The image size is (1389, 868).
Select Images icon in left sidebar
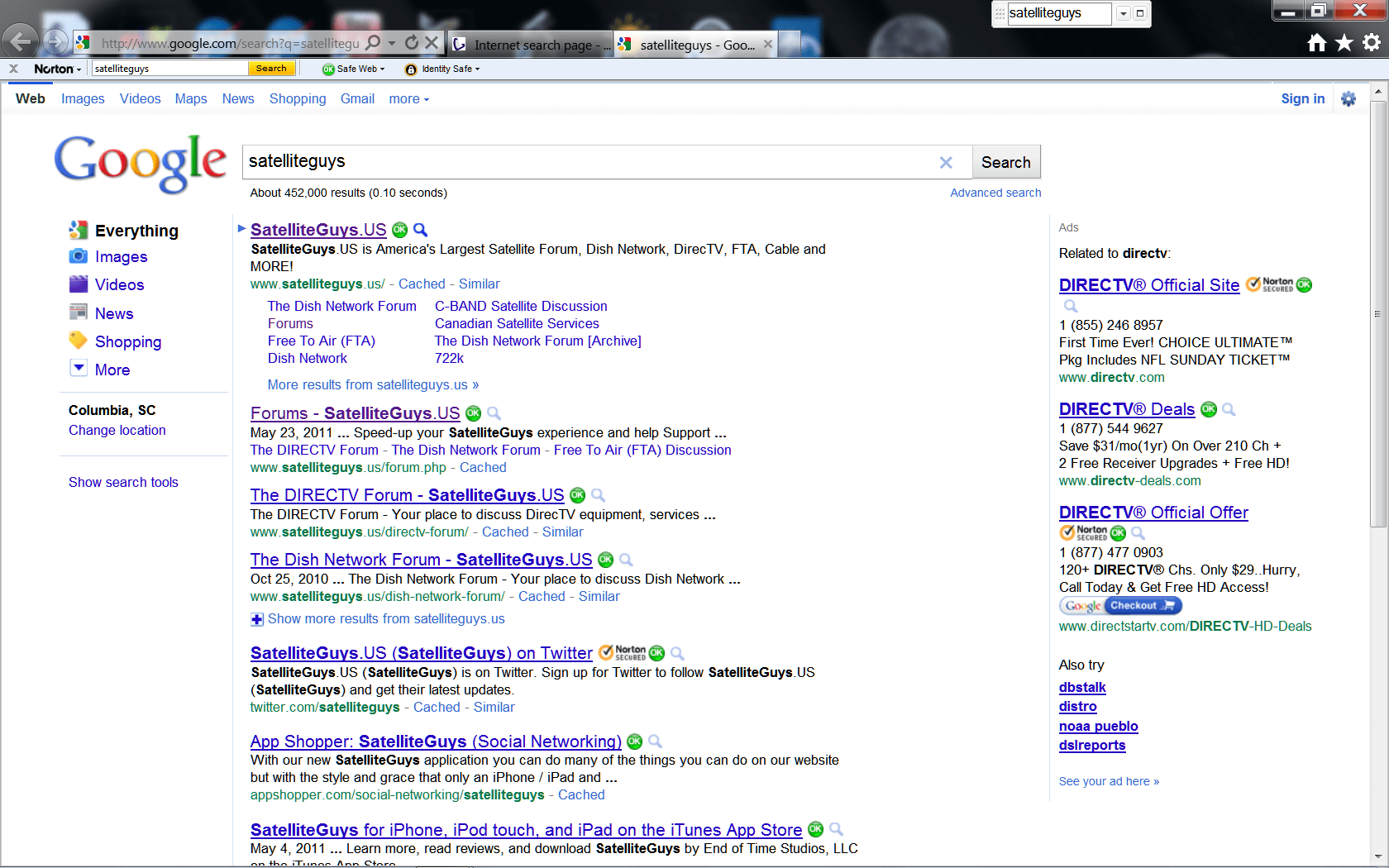point(79,256)
